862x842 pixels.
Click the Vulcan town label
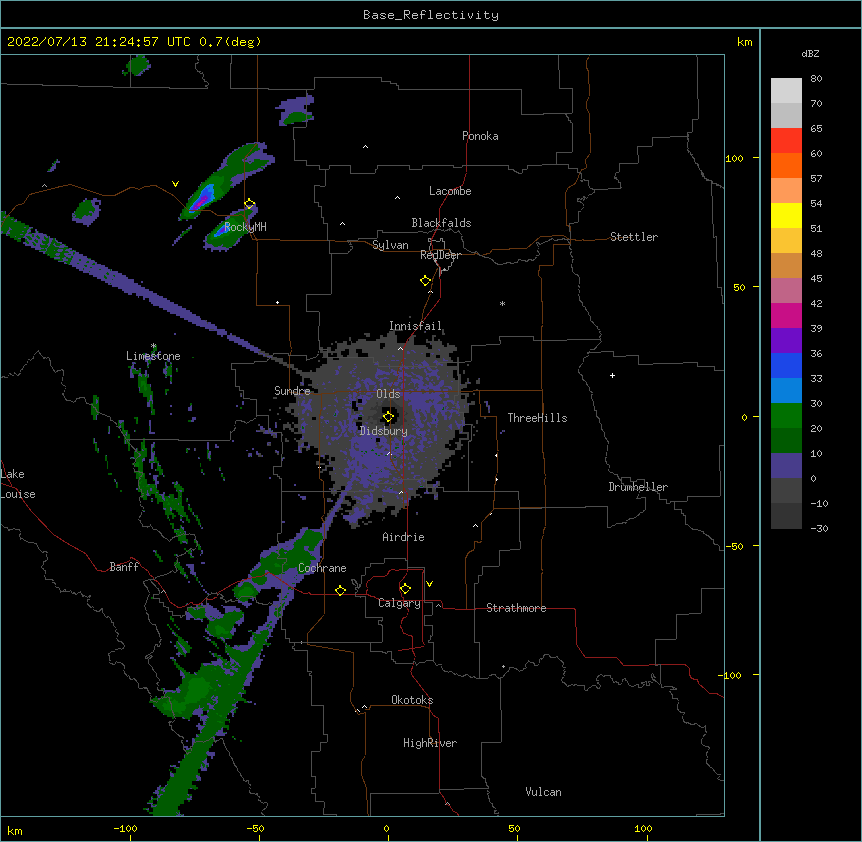(543, 792)
